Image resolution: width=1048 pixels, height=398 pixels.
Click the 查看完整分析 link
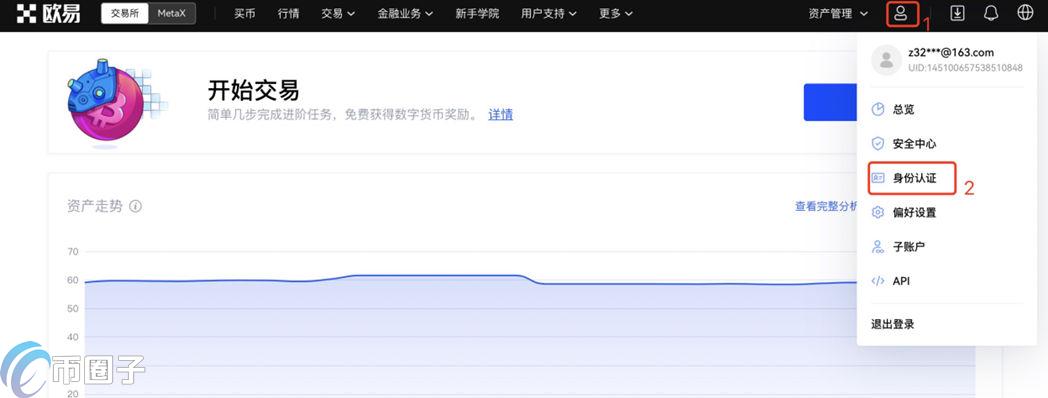click(x=827, y=207)
